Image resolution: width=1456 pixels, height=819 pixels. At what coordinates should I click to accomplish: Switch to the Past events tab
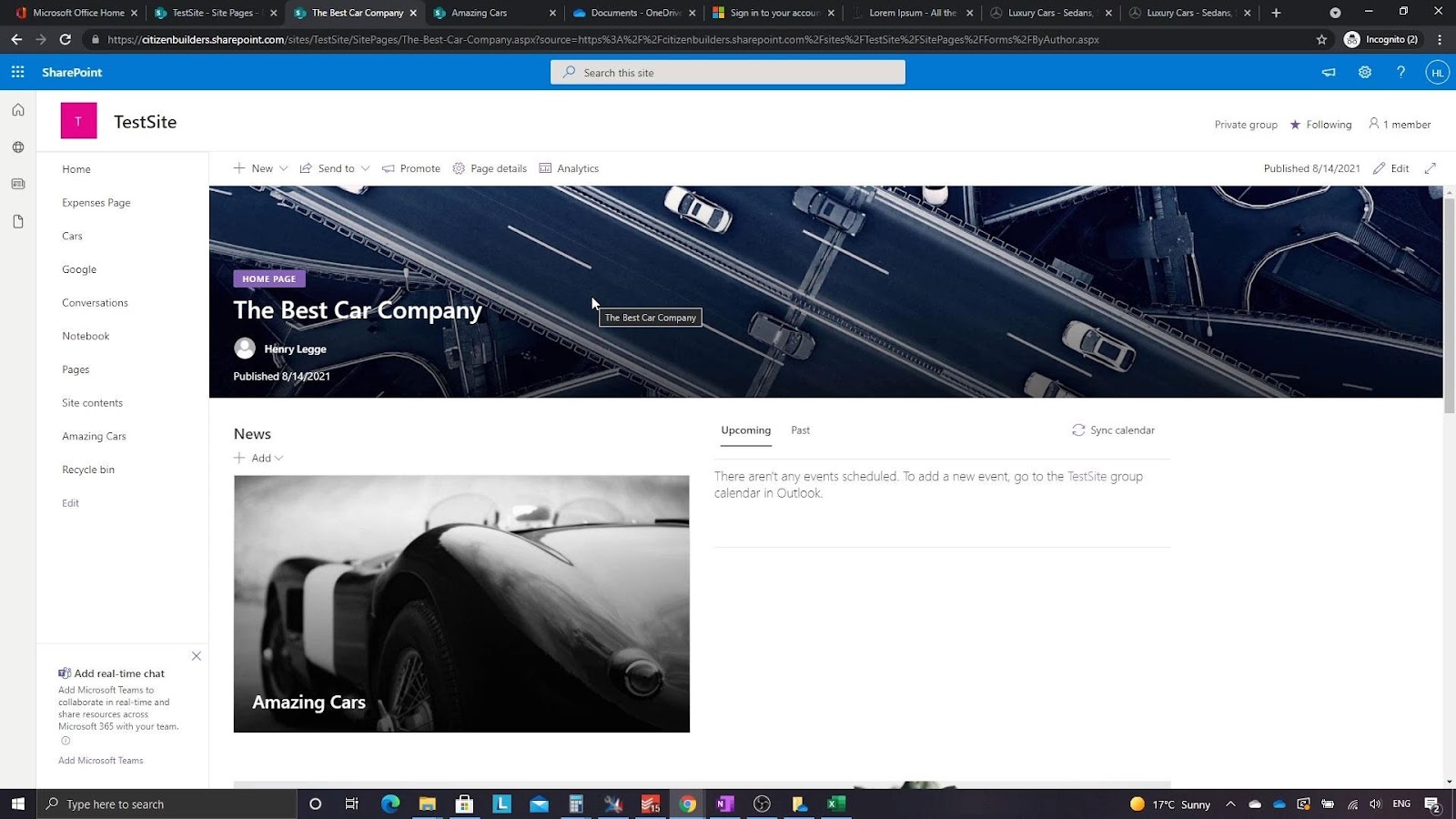(801, 430)
